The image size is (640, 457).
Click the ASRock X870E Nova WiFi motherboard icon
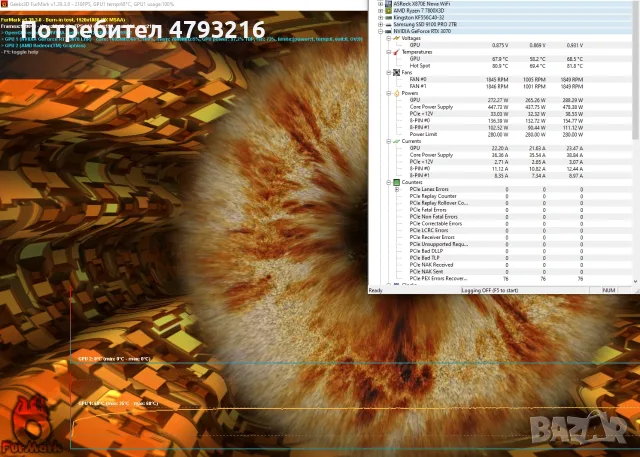click(x=388, y=4)
